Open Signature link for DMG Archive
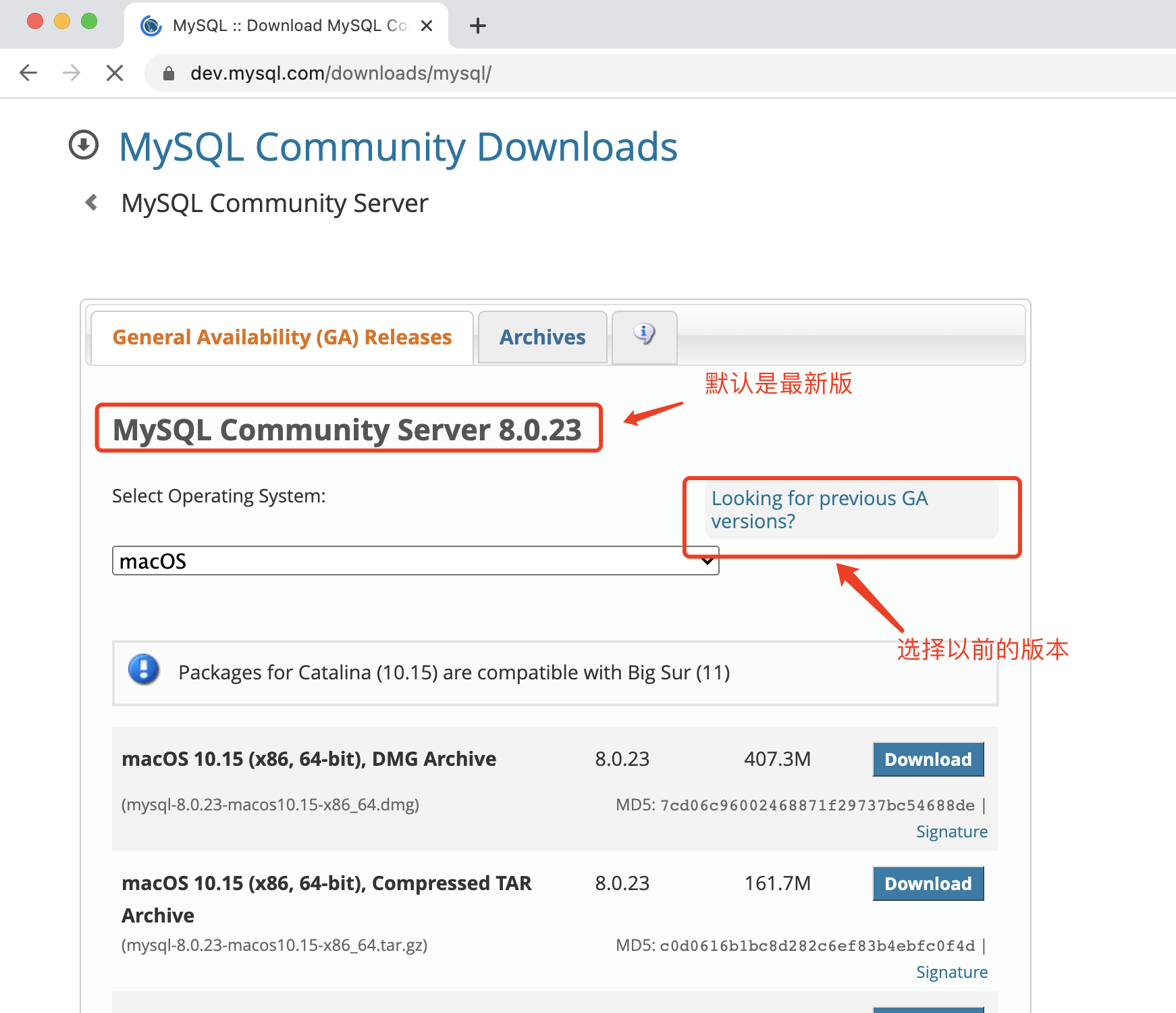Image resolution: width=1176 pixels, height=1013 pixels. click(x=952, y=831)
